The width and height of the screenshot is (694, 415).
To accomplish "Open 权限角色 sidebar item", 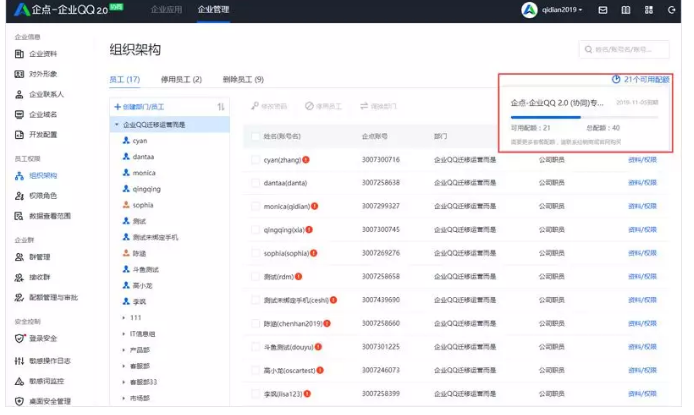I will pos(36,196).
